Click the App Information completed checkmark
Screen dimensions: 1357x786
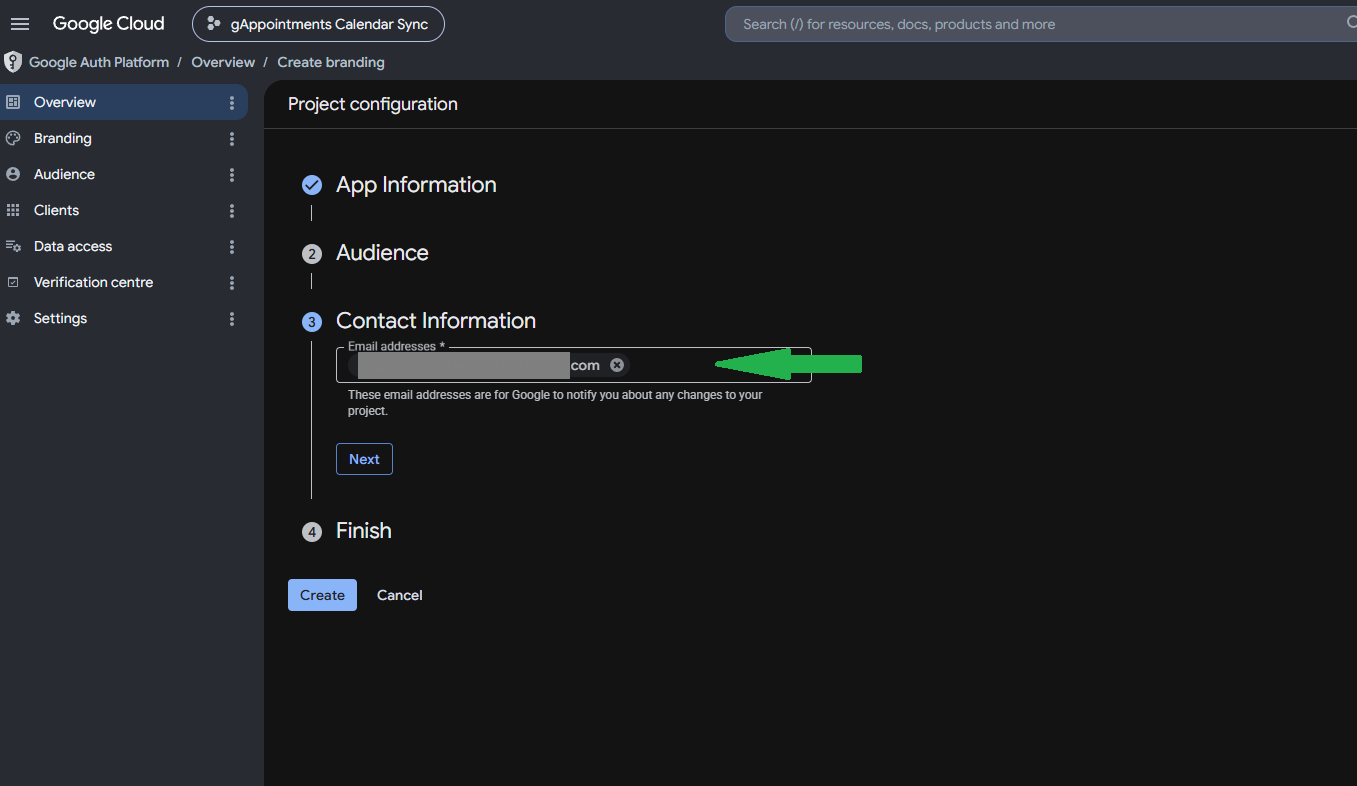point(312,185)
